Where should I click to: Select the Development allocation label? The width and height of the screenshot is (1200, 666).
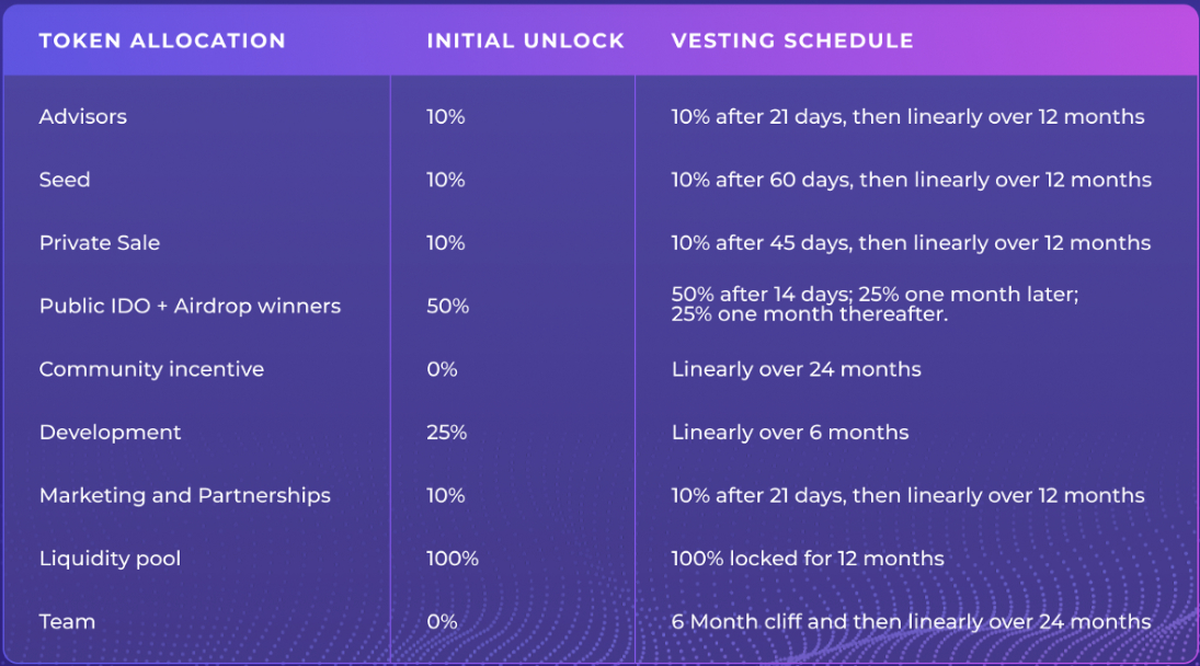pos(110,432)
